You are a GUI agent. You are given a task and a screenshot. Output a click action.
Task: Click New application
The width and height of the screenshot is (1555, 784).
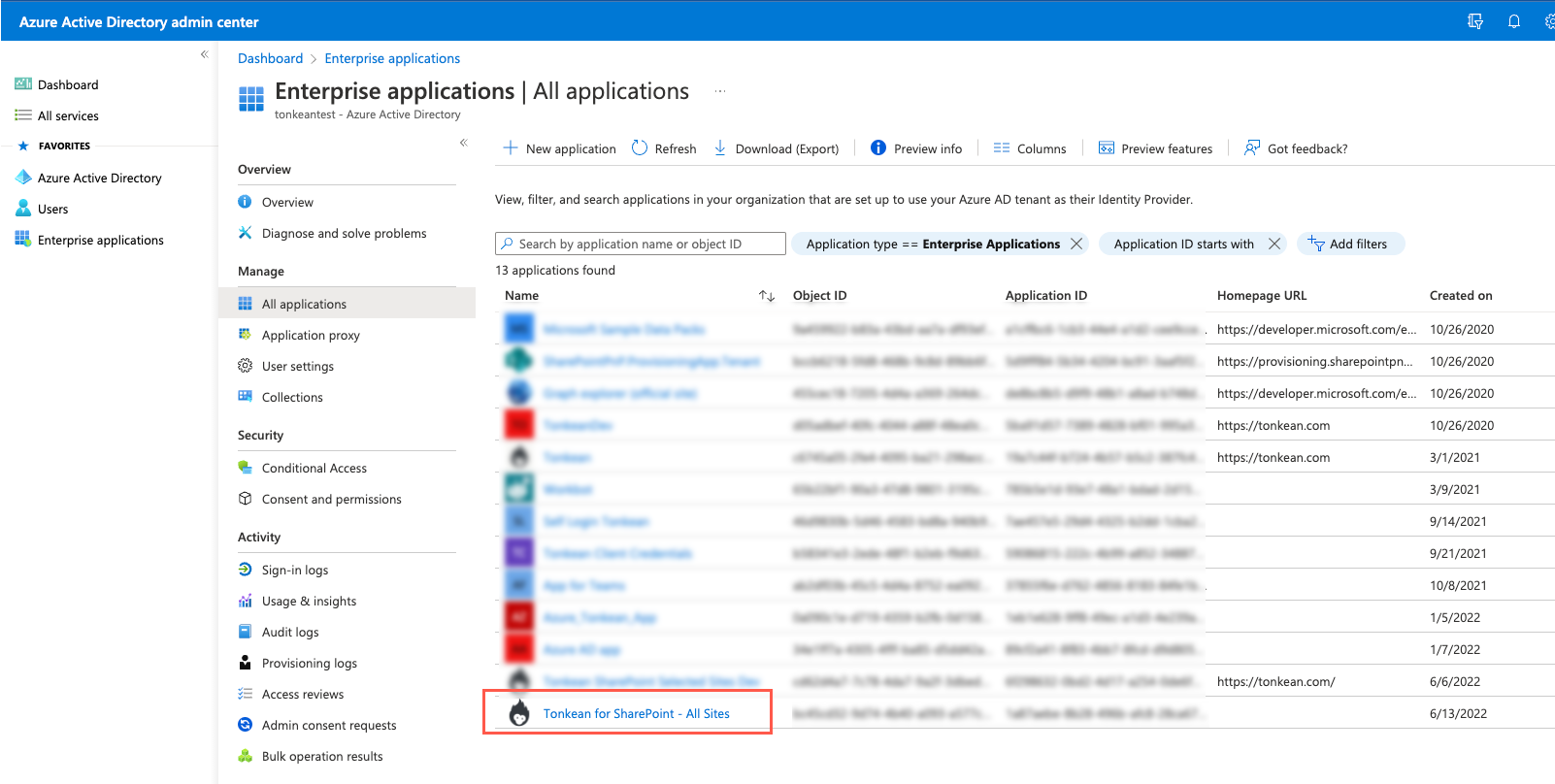[x=559, y=148]
